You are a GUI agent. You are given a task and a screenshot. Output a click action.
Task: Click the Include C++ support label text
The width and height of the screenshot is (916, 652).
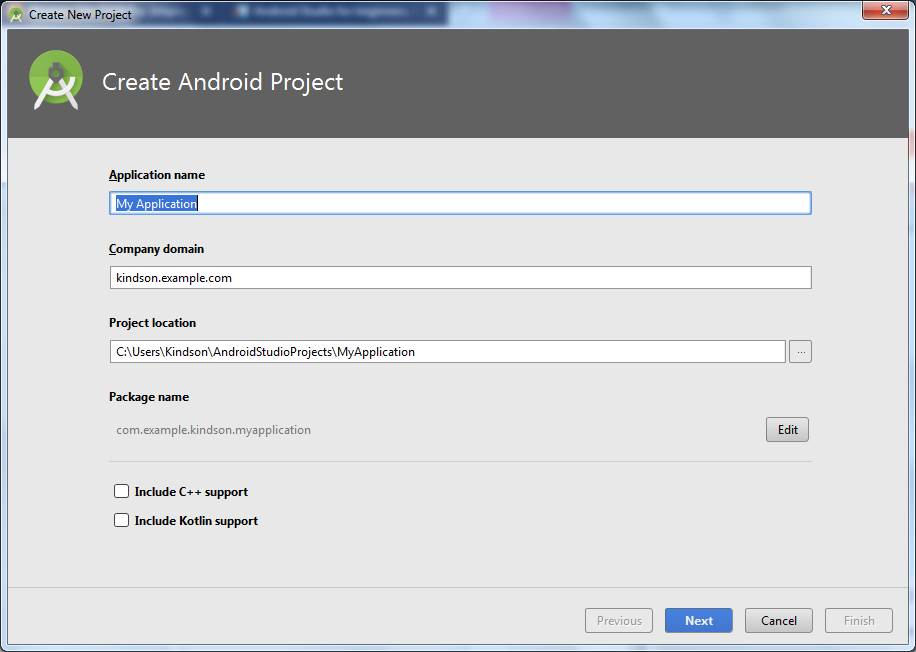click(191, 492)
